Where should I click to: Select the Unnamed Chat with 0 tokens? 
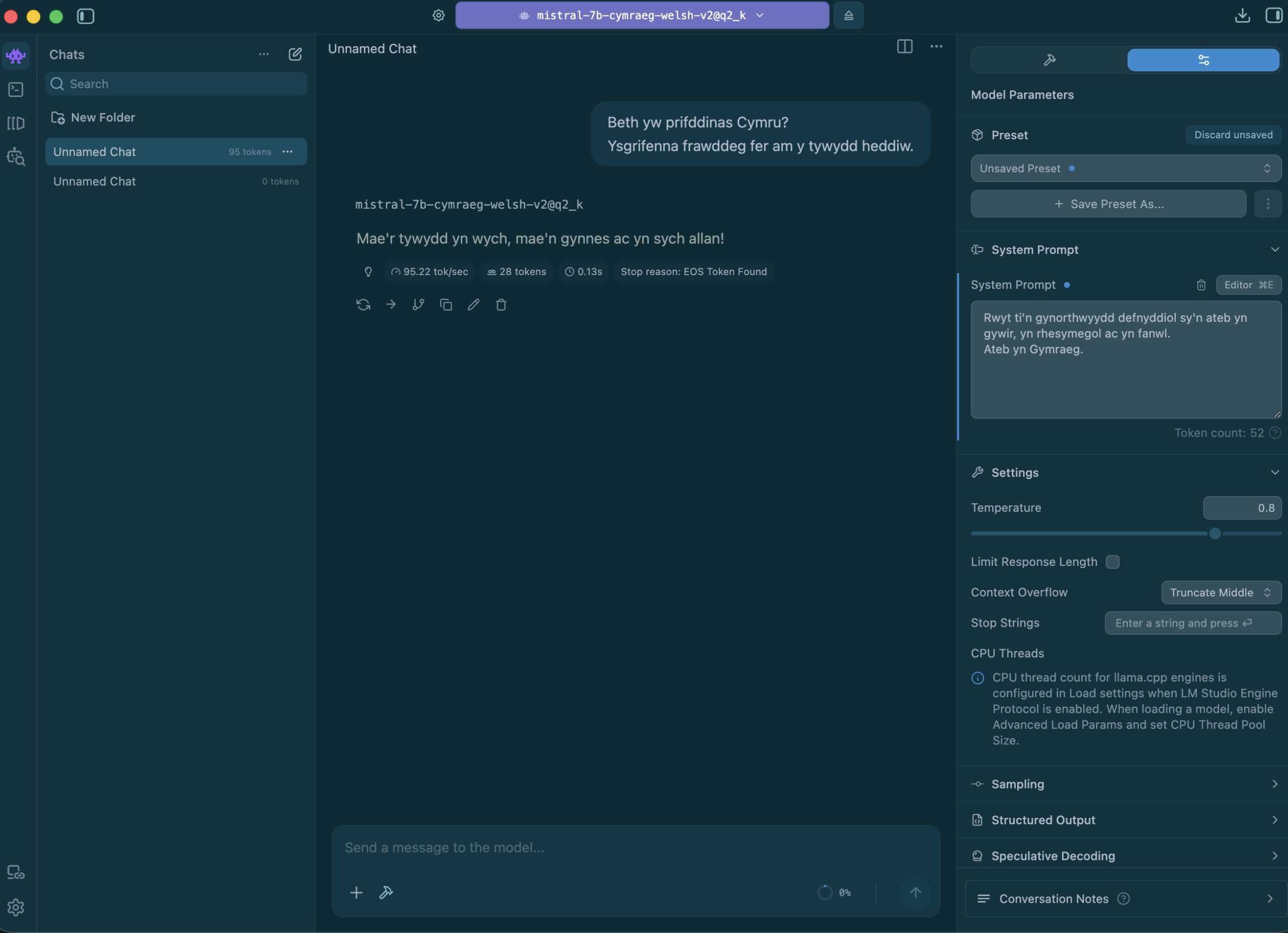tap(176, 182)
